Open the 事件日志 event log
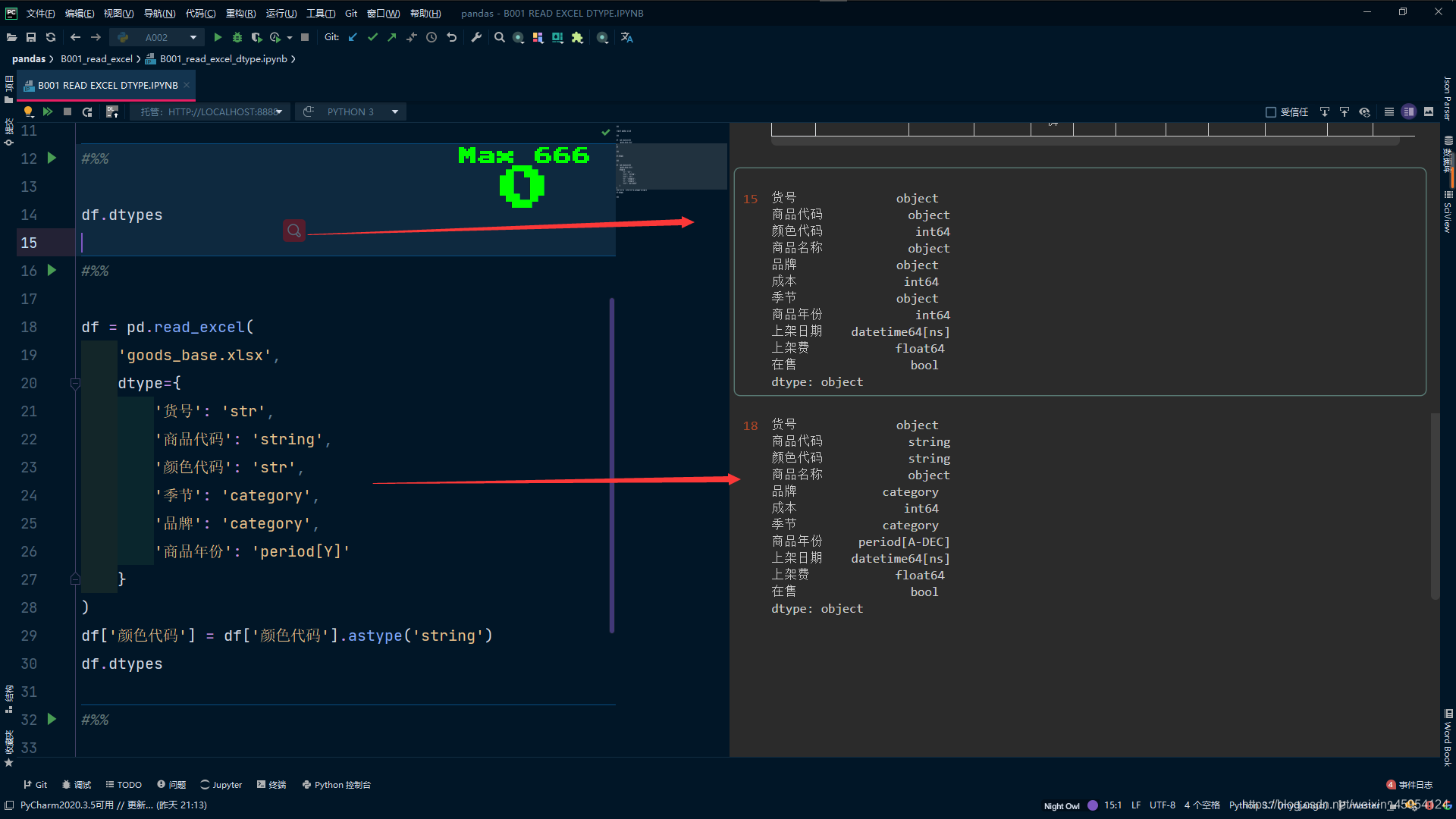 coord(1410,785)
